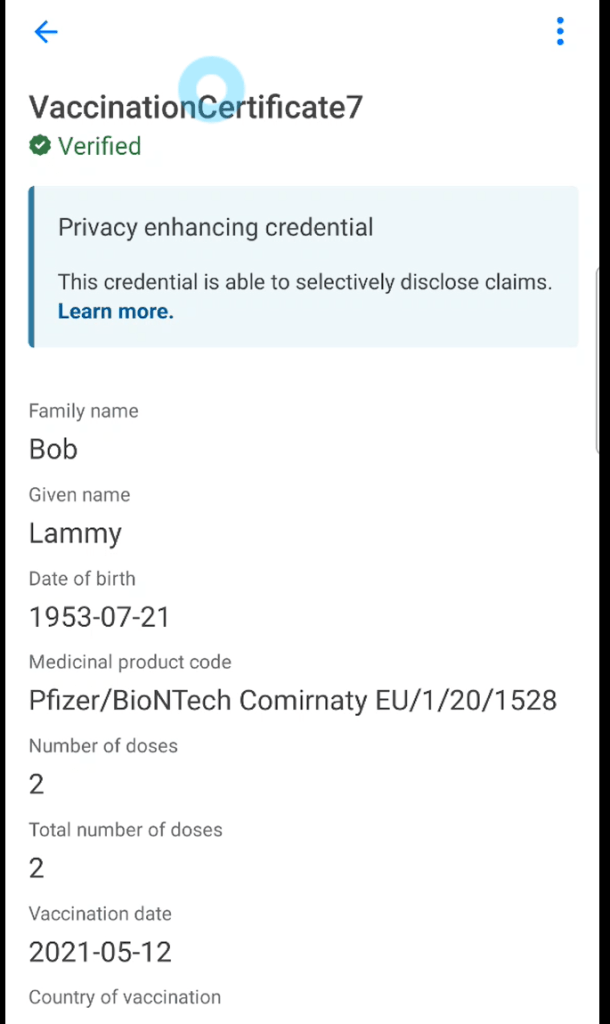
Task: Select the Country of vaccination label
Action: pos(125,997)
